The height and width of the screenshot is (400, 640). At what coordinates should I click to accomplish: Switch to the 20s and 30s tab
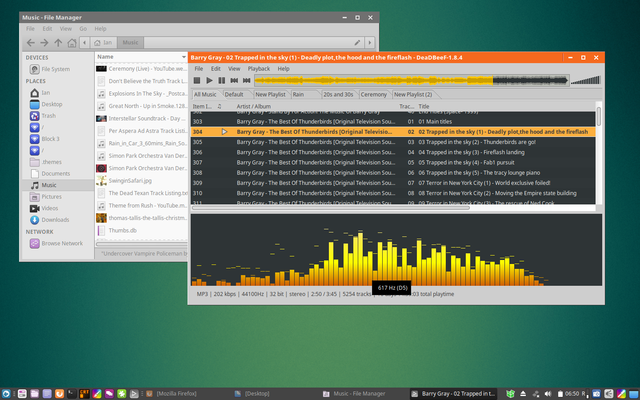(338, 94)
